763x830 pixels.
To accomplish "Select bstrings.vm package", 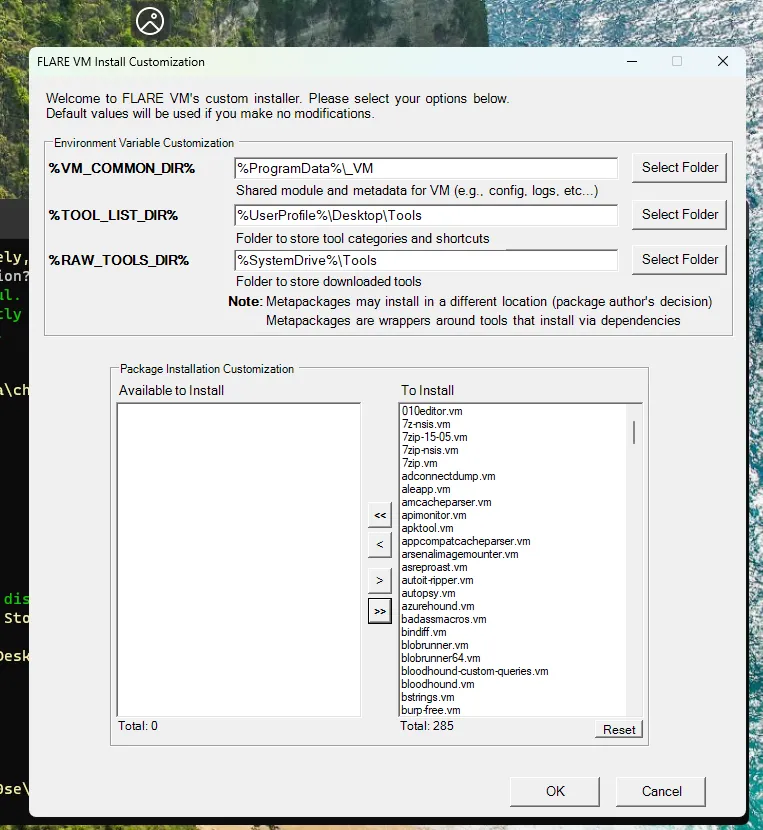I will pos(428,697).
